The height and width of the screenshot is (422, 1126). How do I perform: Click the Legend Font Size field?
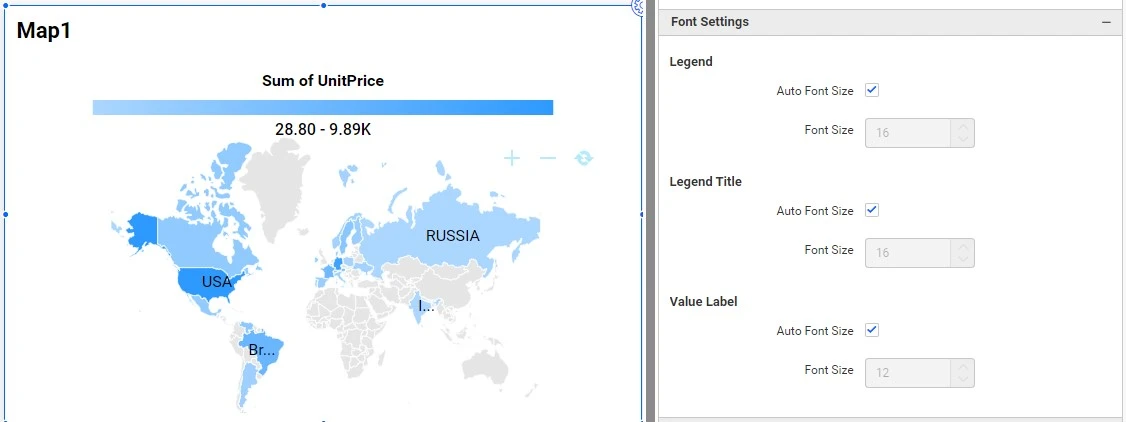(907, 134)
